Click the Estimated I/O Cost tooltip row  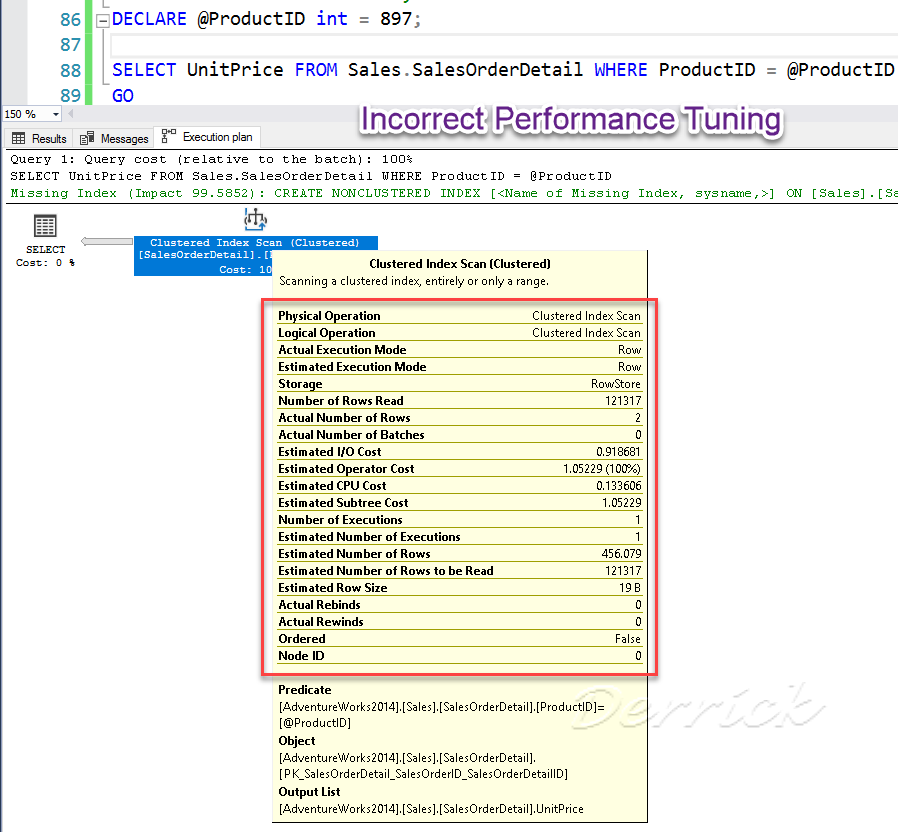(x=460, y=451)
